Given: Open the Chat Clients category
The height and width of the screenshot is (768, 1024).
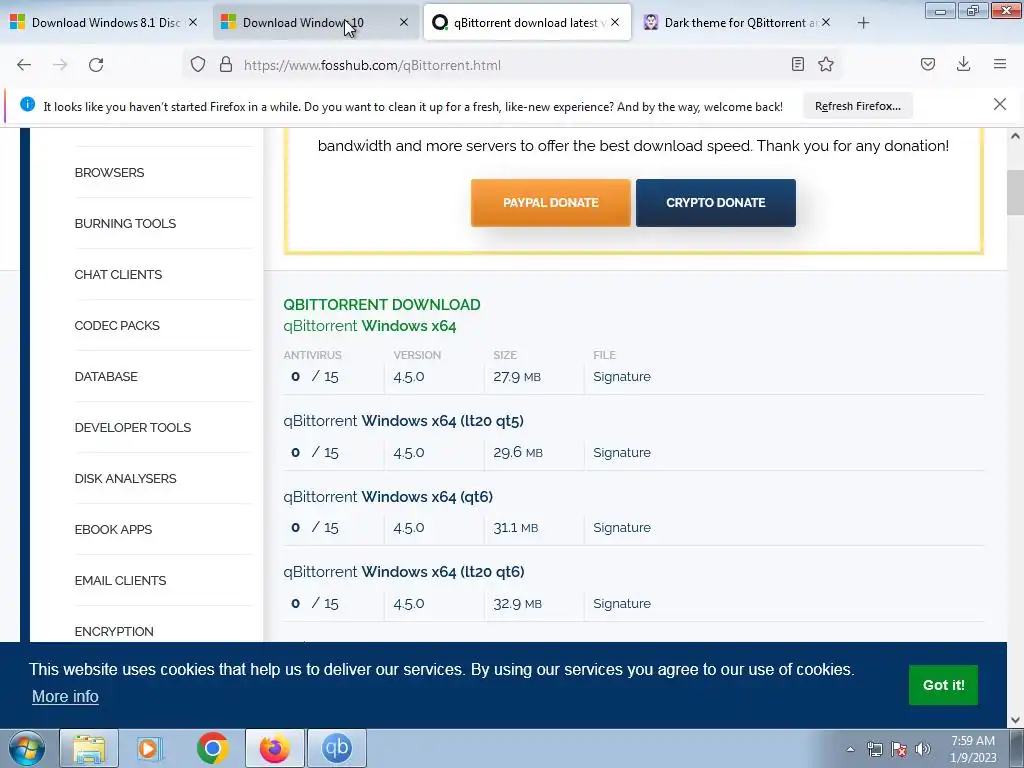Looking at the screenshot, I should [118, 275].
